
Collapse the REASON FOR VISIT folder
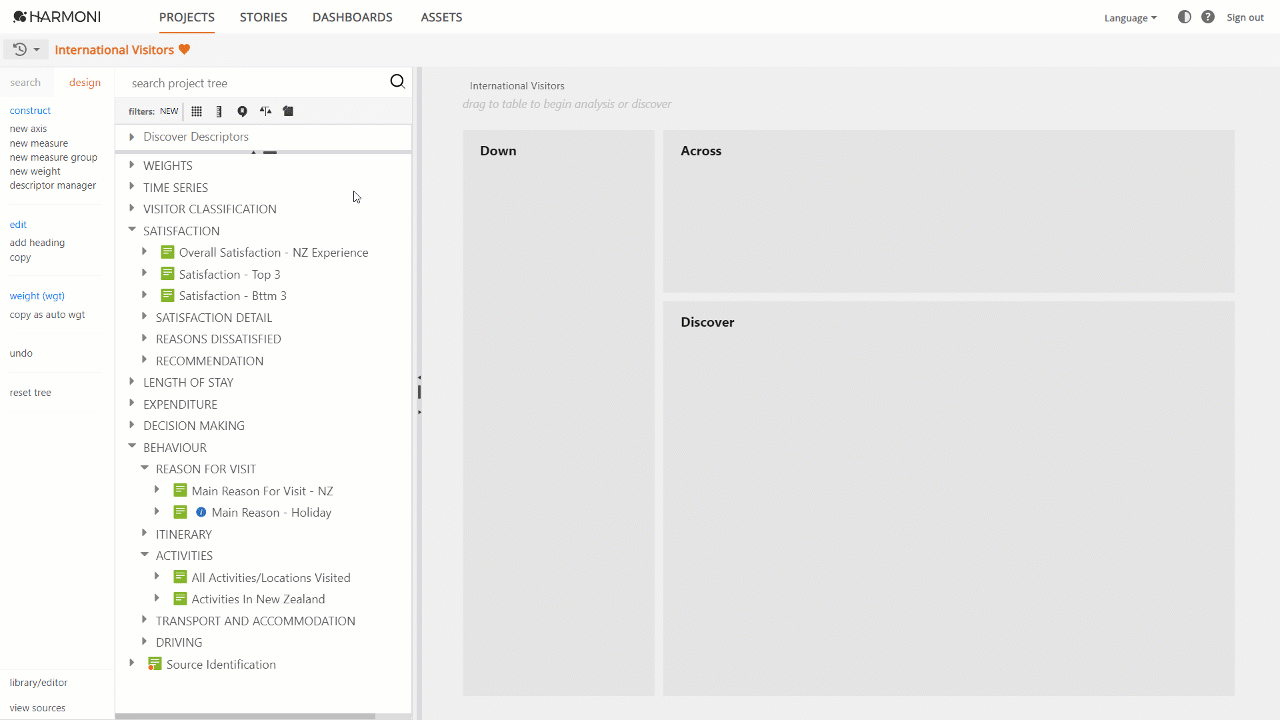[x=144, y=468]
